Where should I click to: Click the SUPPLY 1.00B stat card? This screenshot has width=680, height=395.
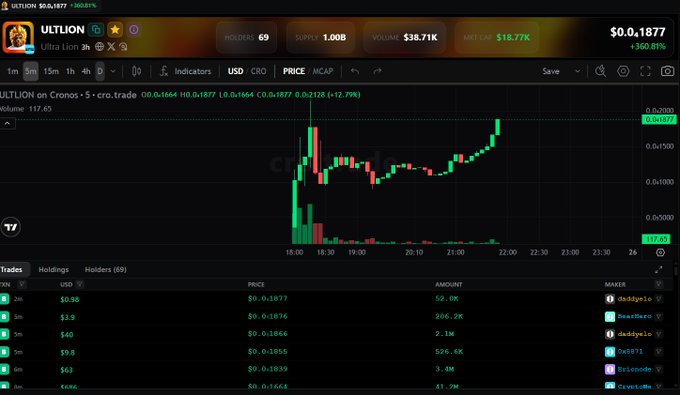[320, 37]
